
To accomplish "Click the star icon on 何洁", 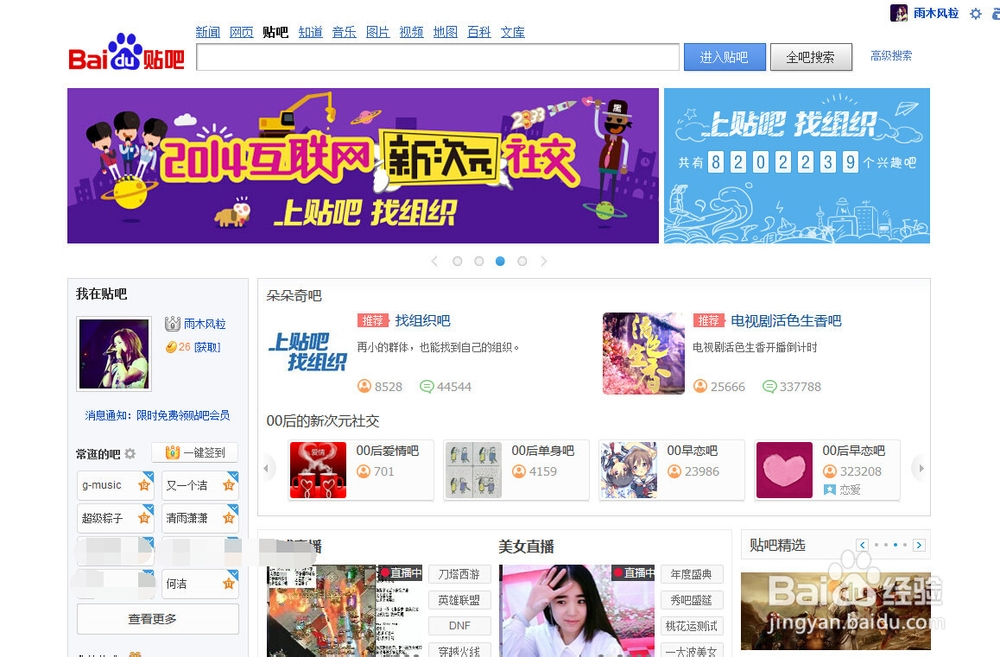I will click(x=228, y=584).
